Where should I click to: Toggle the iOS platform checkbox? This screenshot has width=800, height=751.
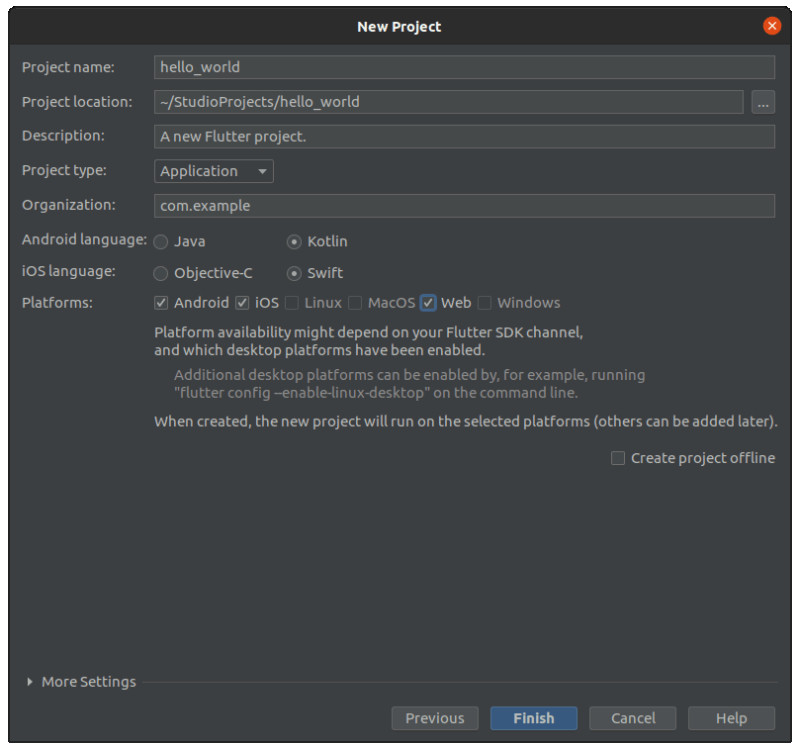click(241, 303)
